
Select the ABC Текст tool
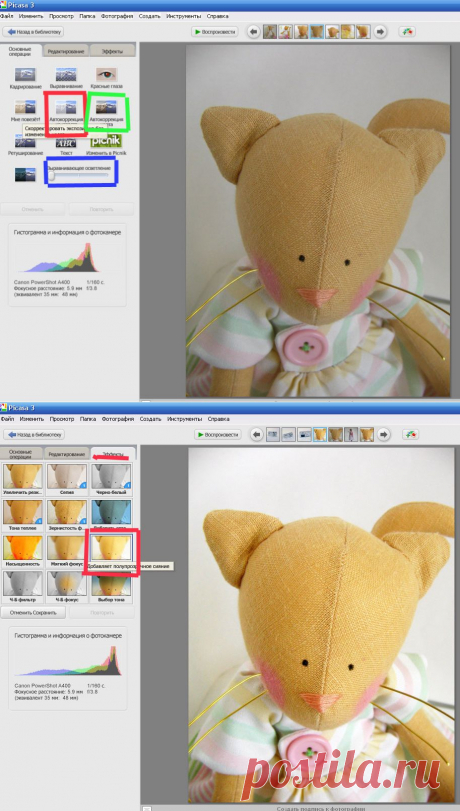66,143
